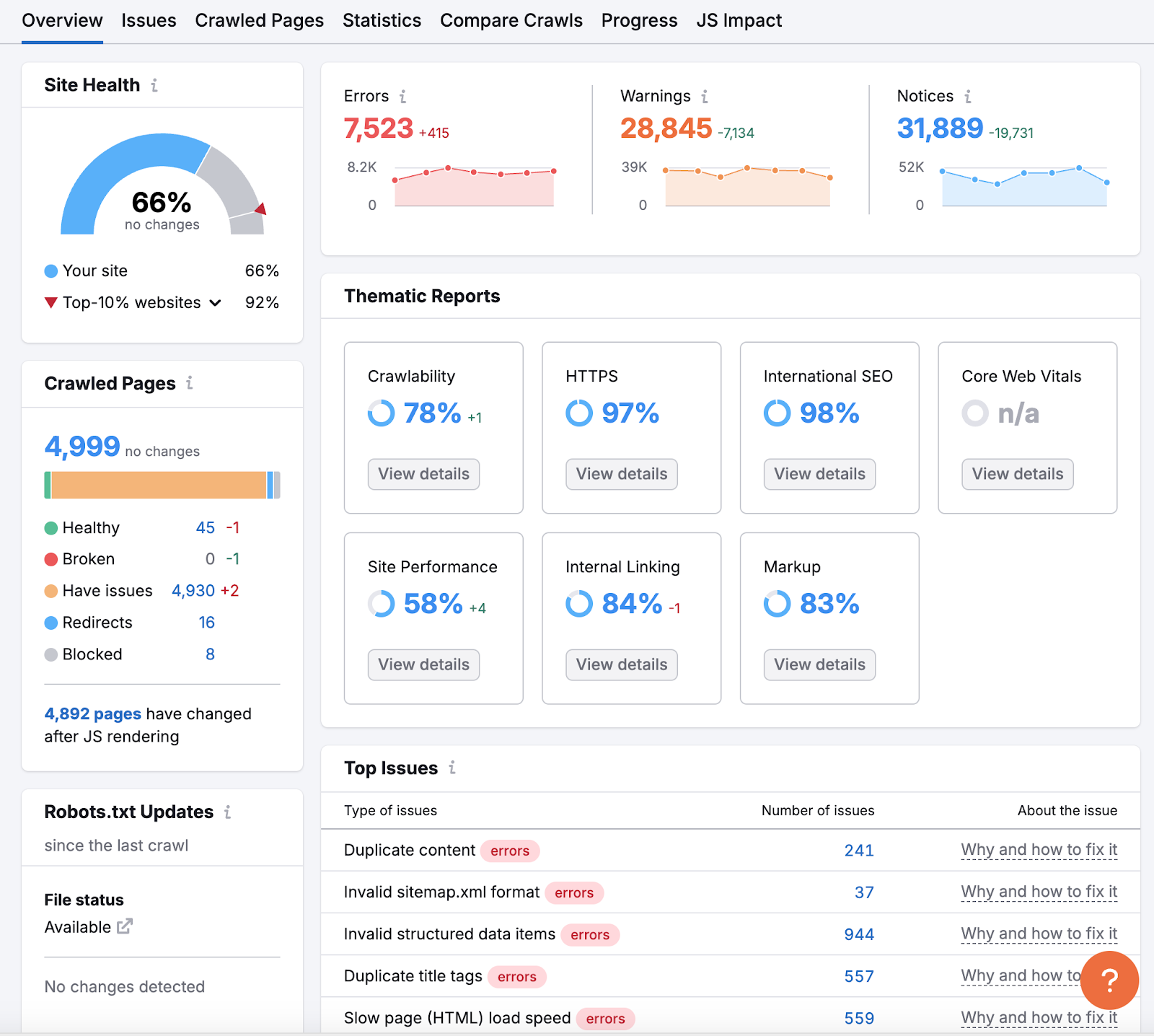Viewport: 1154px width, 1036px height.
Task: Click the 28,845 warnings total
Action: (x=666, y=128)
